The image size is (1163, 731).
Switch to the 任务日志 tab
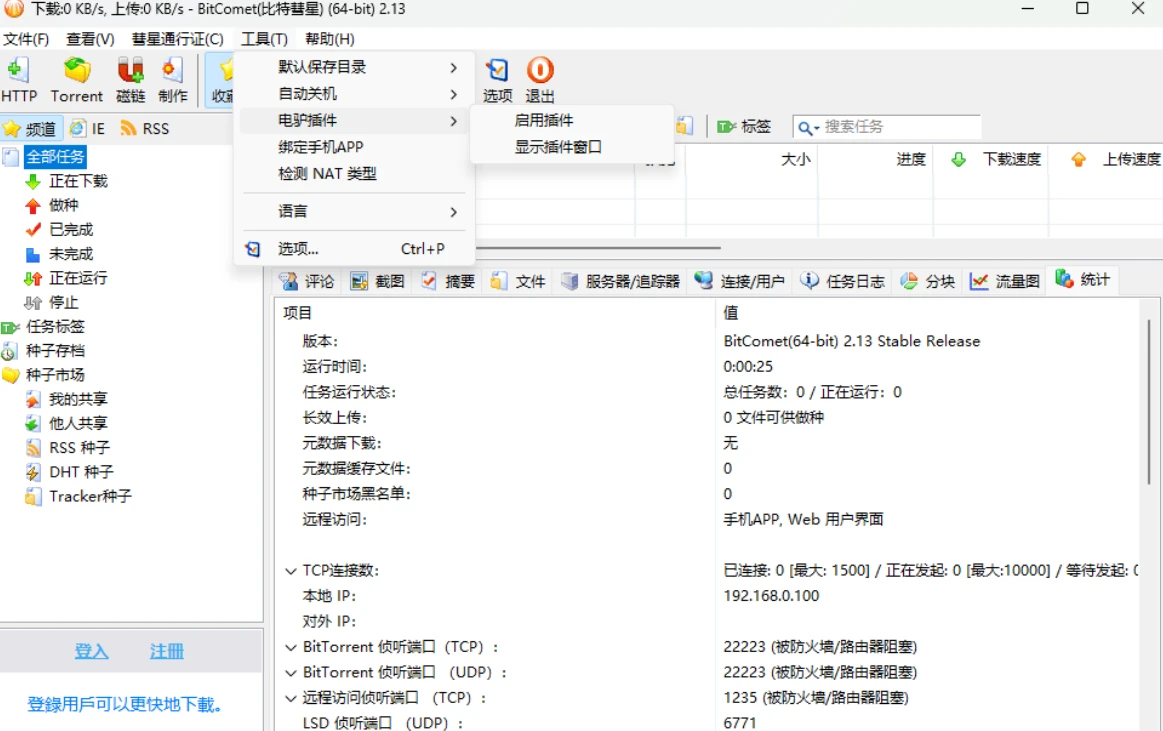(843, 282)
